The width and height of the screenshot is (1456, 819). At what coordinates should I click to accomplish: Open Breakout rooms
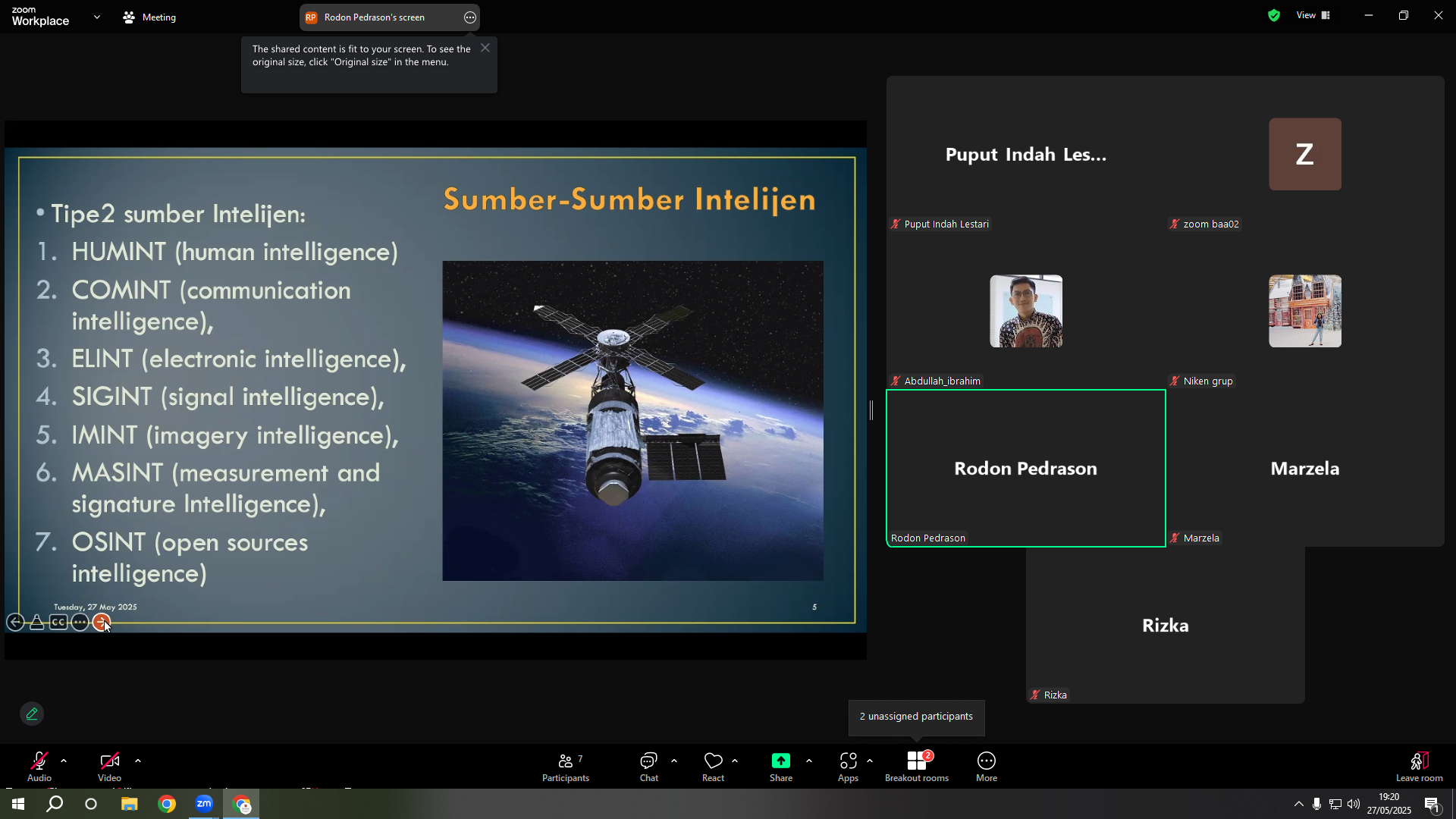tap(917, 766)
